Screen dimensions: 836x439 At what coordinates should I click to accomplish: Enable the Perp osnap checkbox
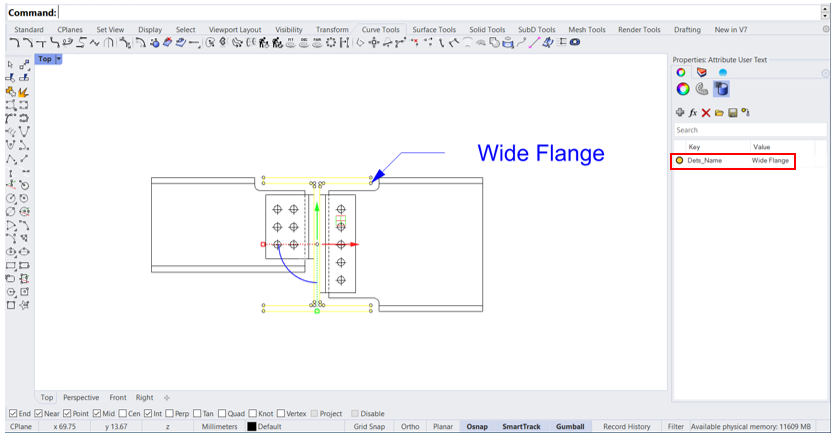point(171,413)
